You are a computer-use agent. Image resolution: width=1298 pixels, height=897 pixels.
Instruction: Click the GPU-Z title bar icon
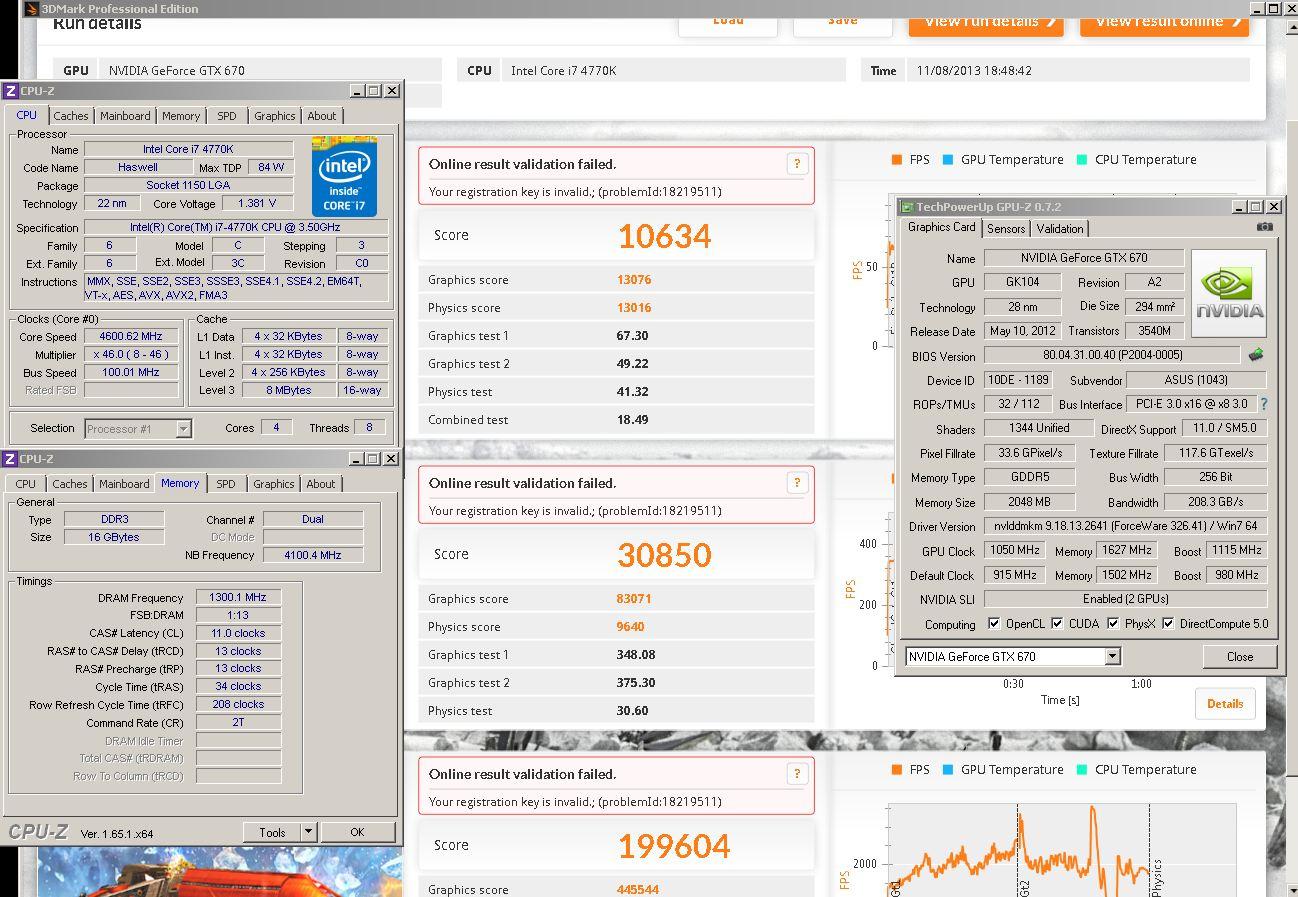(x=907, y=207)
